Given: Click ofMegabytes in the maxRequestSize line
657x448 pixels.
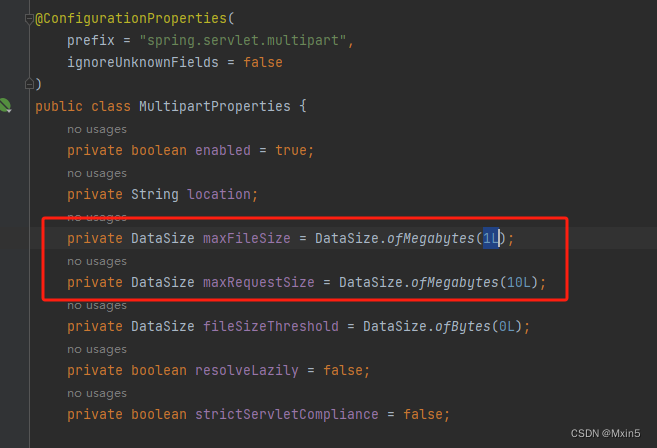Looking at the screenshot, I should click(x=455, y=282).
